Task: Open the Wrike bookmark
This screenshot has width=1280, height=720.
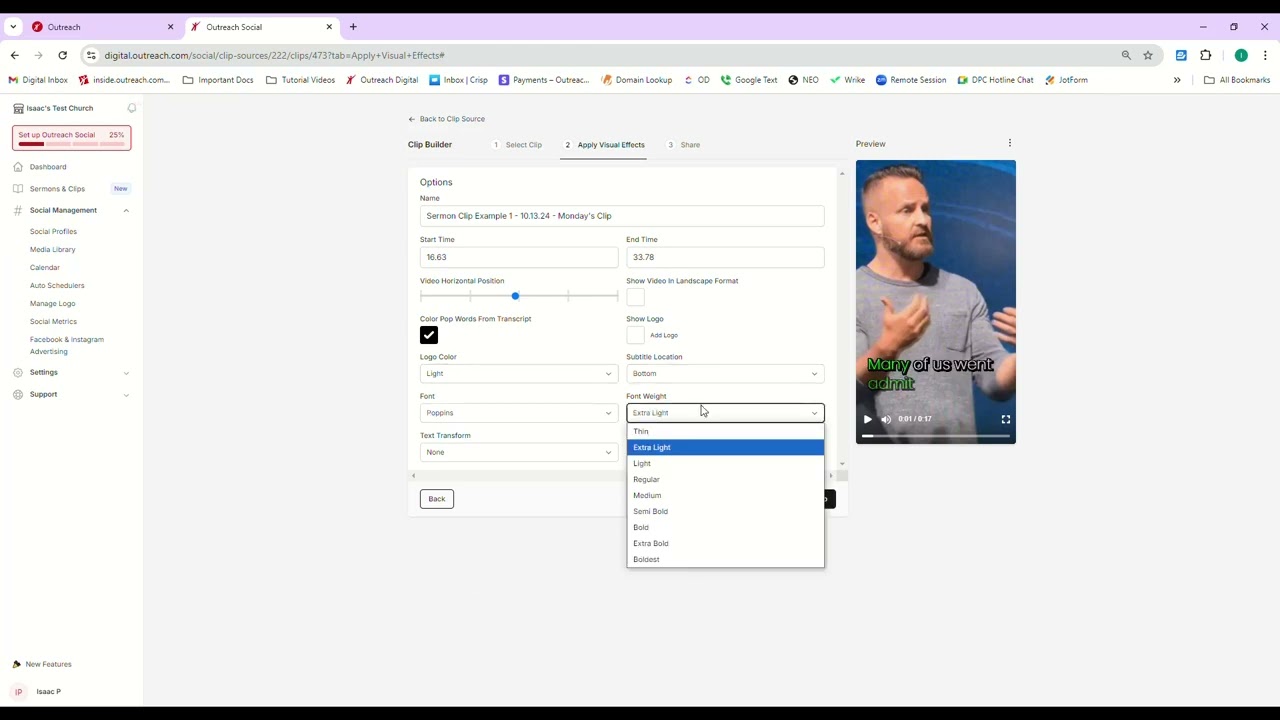Action: coord(848,80)
